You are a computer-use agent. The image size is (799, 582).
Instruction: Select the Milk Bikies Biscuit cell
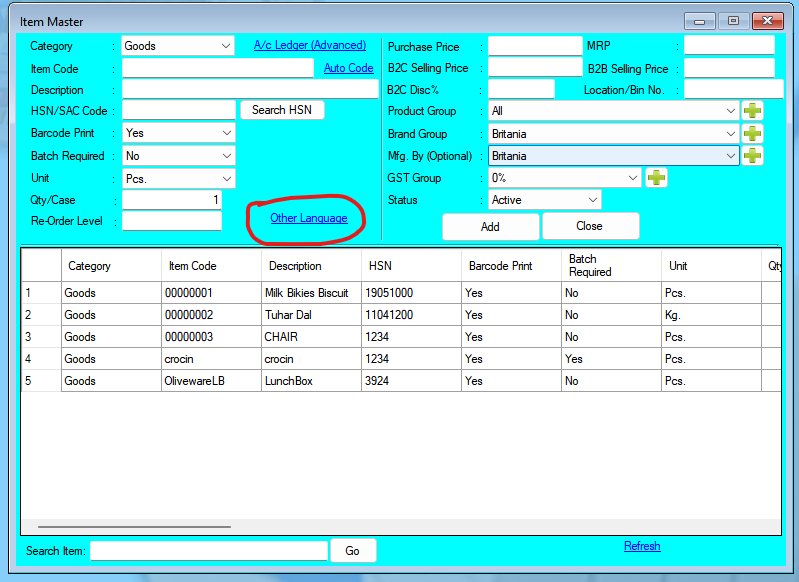[311, 293]
